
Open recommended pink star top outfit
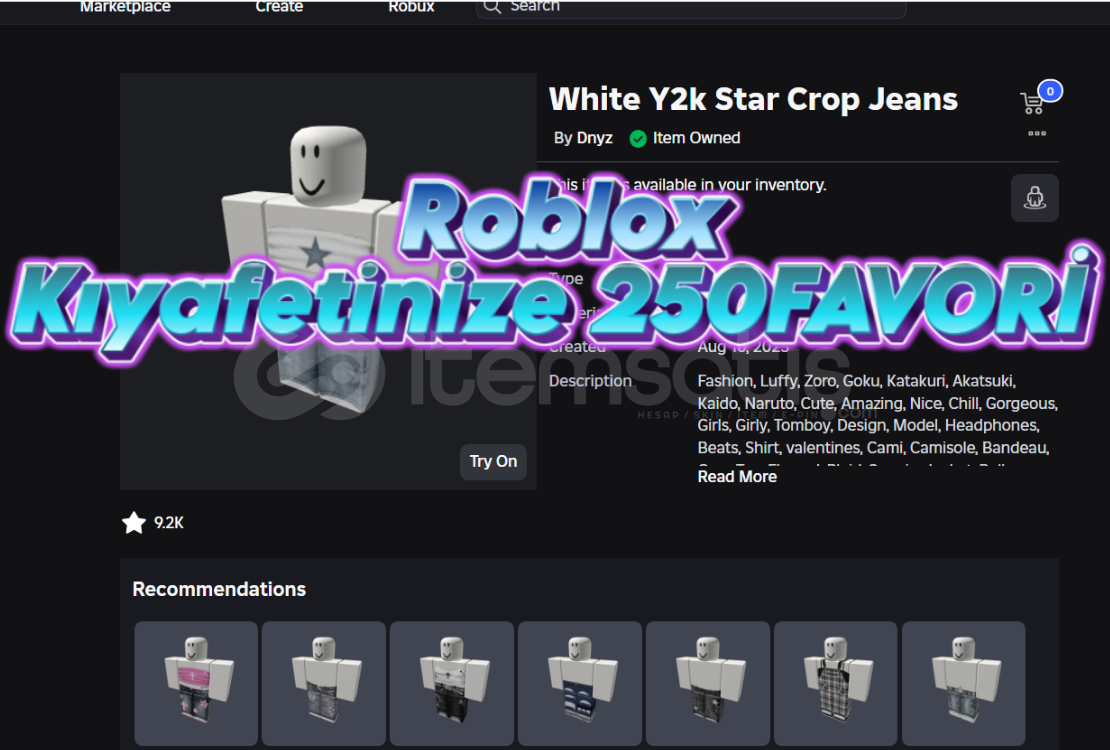[x=196, y=683]
